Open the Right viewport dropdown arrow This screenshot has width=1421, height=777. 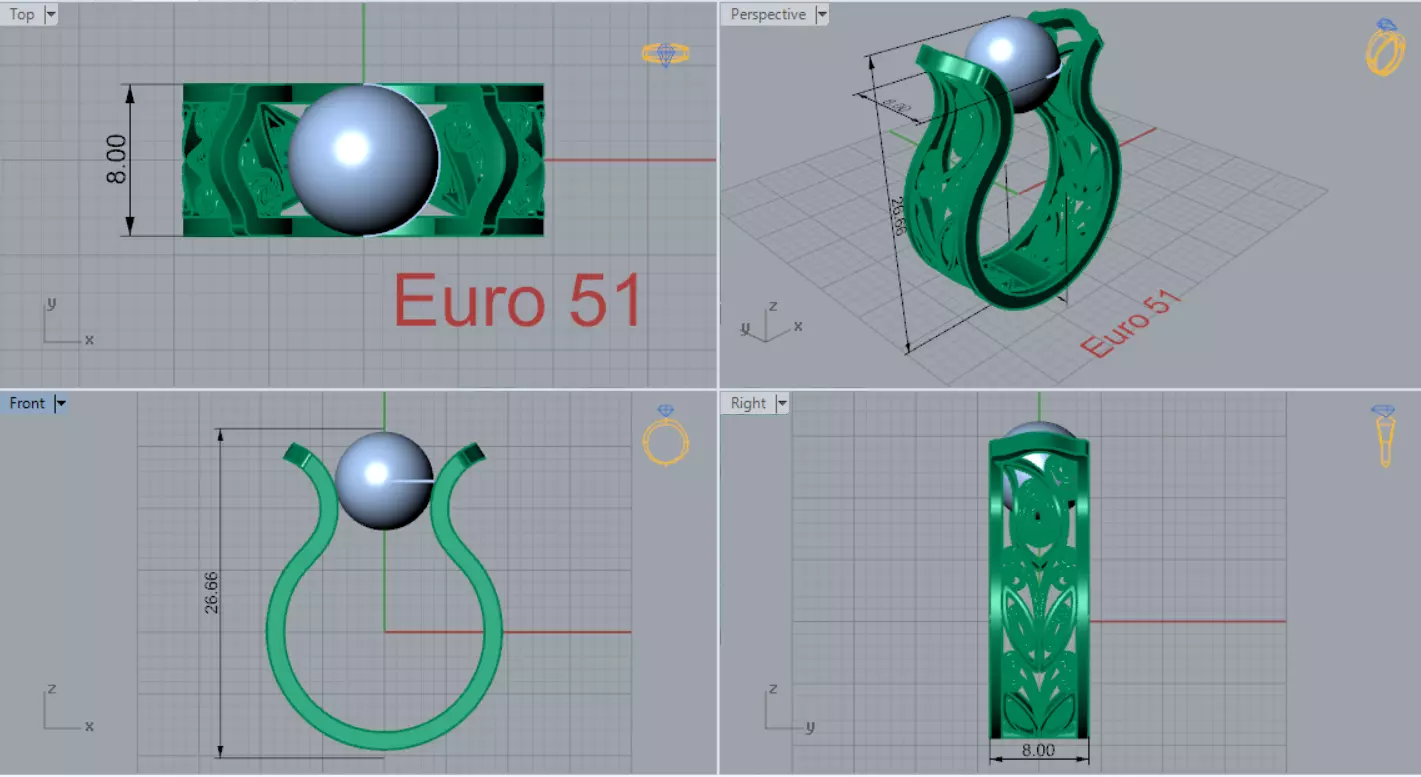(x=782, y=403)
